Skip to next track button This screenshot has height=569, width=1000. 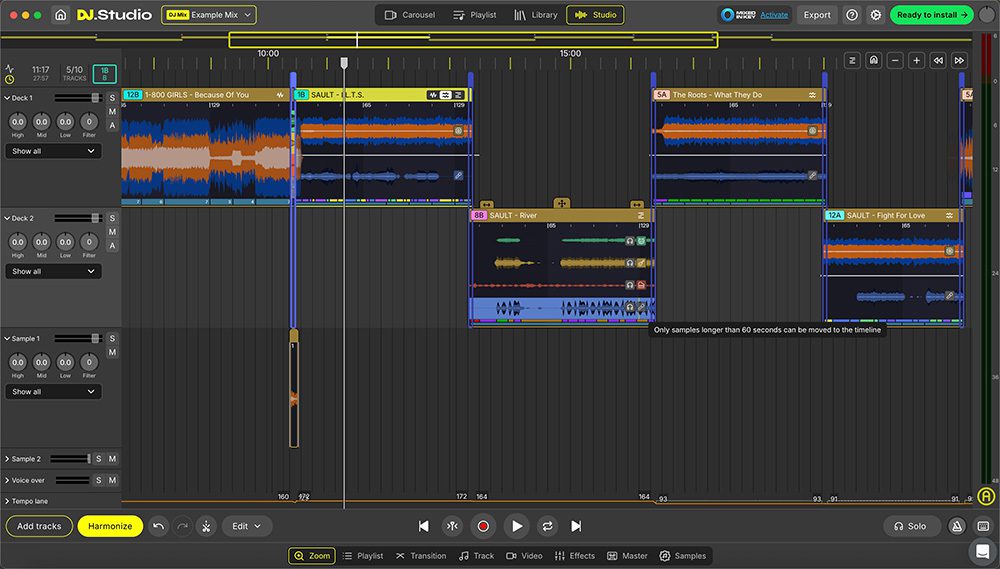pyautogui.click(x=576, y=526)
